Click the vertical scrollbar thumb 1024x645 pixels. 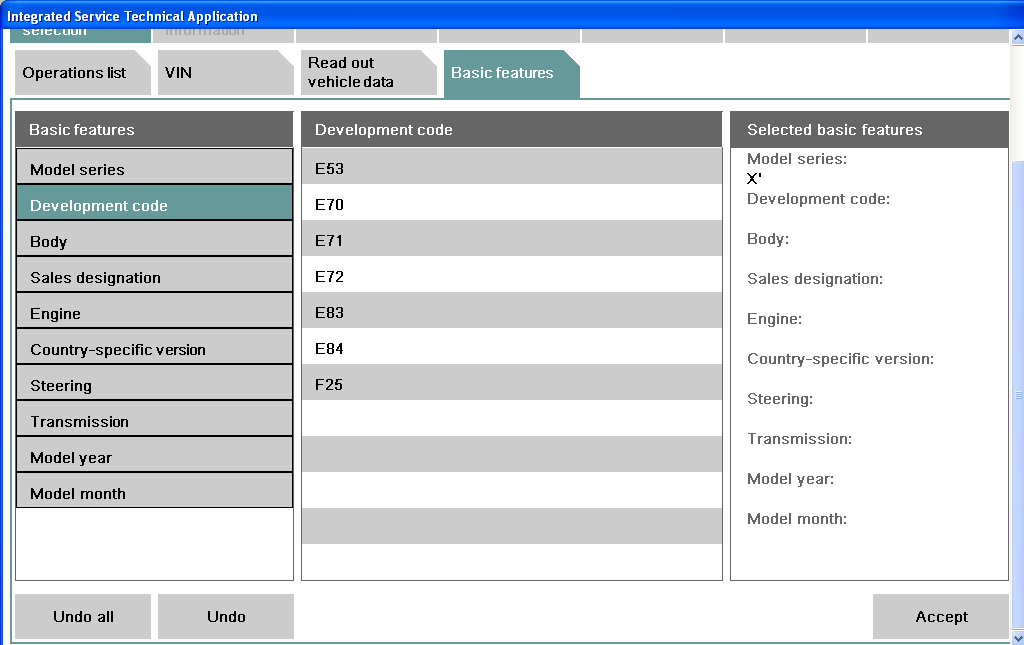point(1017,395)
